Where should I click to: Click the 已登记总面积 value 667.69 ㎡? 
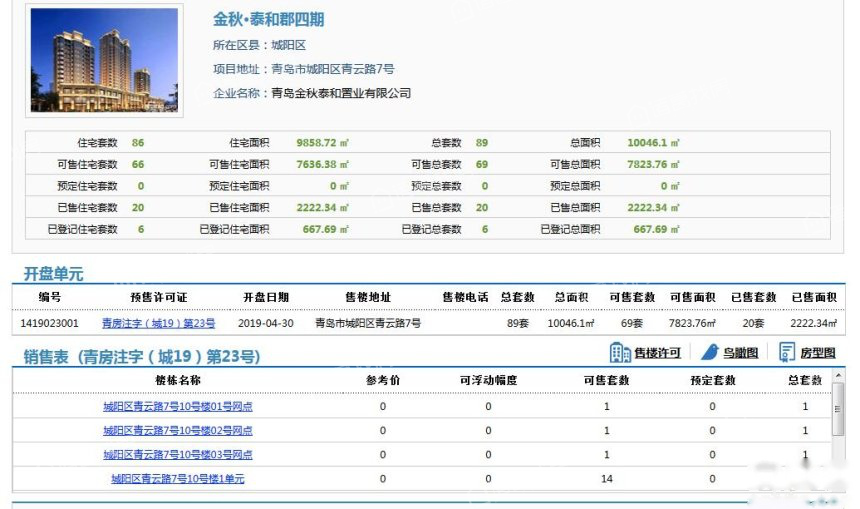tap(657, 229)
